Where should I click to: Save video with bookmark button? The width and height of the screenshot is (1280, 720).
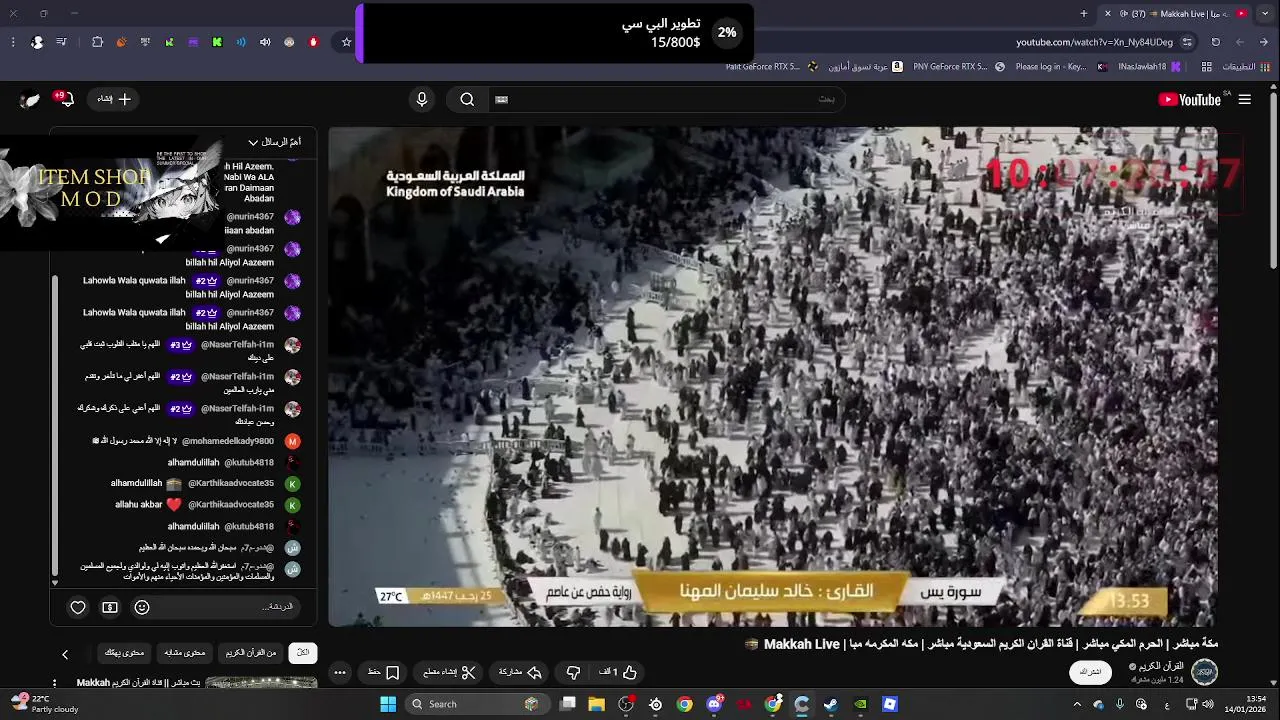[x=384, y=672]
